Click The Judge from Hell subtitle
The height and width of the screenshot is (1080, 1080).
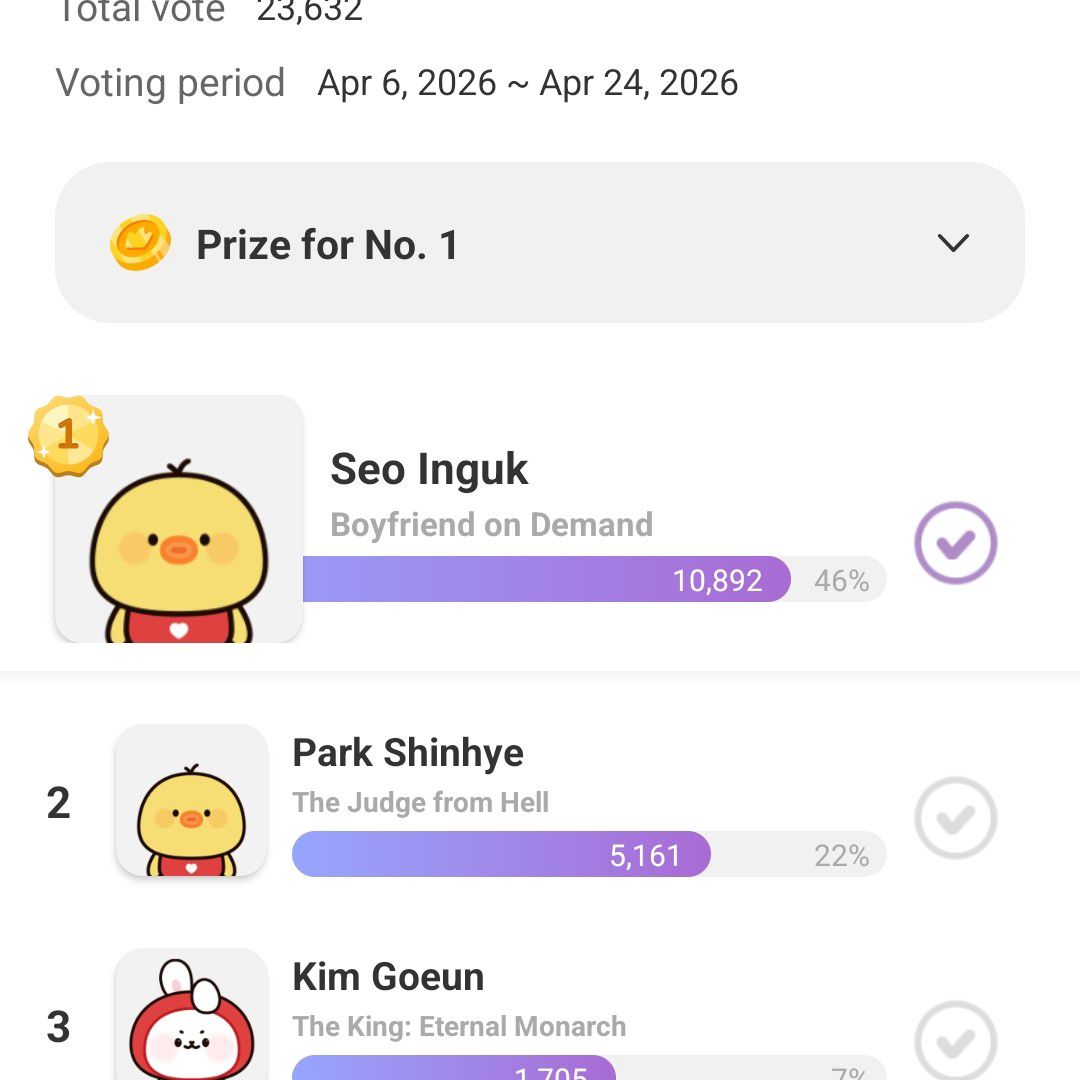[x=421, y=802]
